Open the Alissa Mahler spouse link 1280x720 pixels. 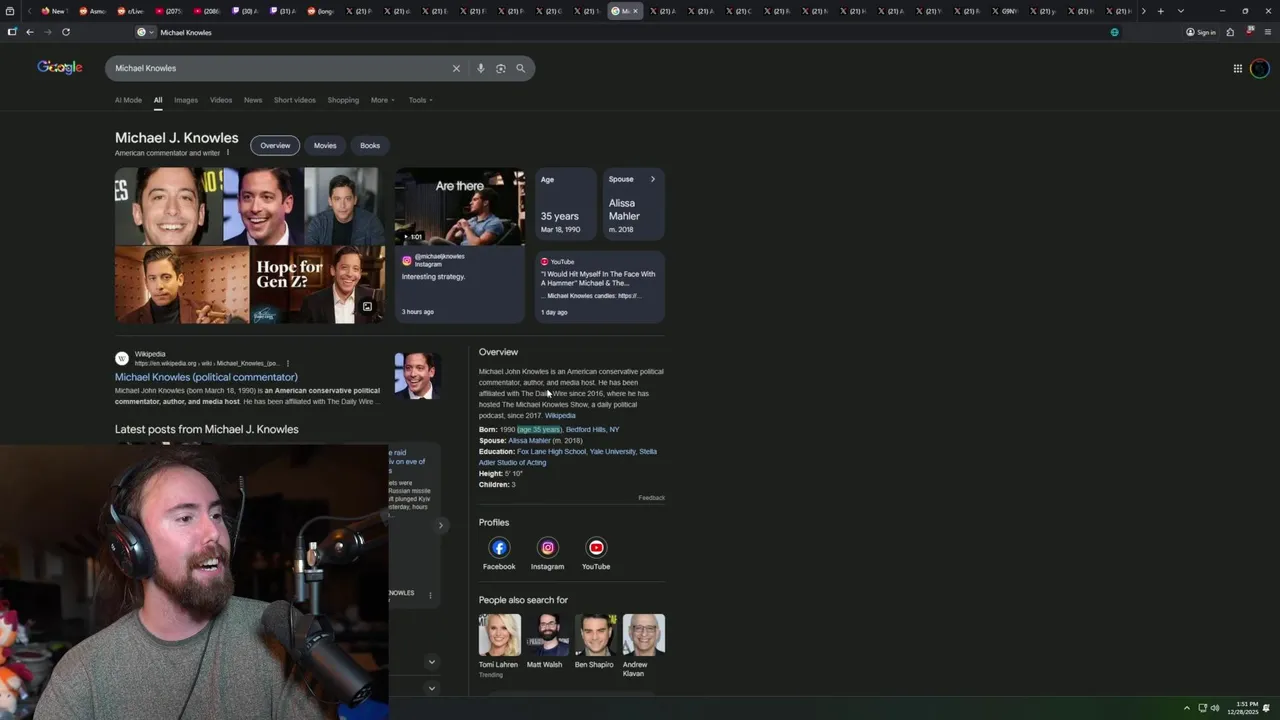529,441
